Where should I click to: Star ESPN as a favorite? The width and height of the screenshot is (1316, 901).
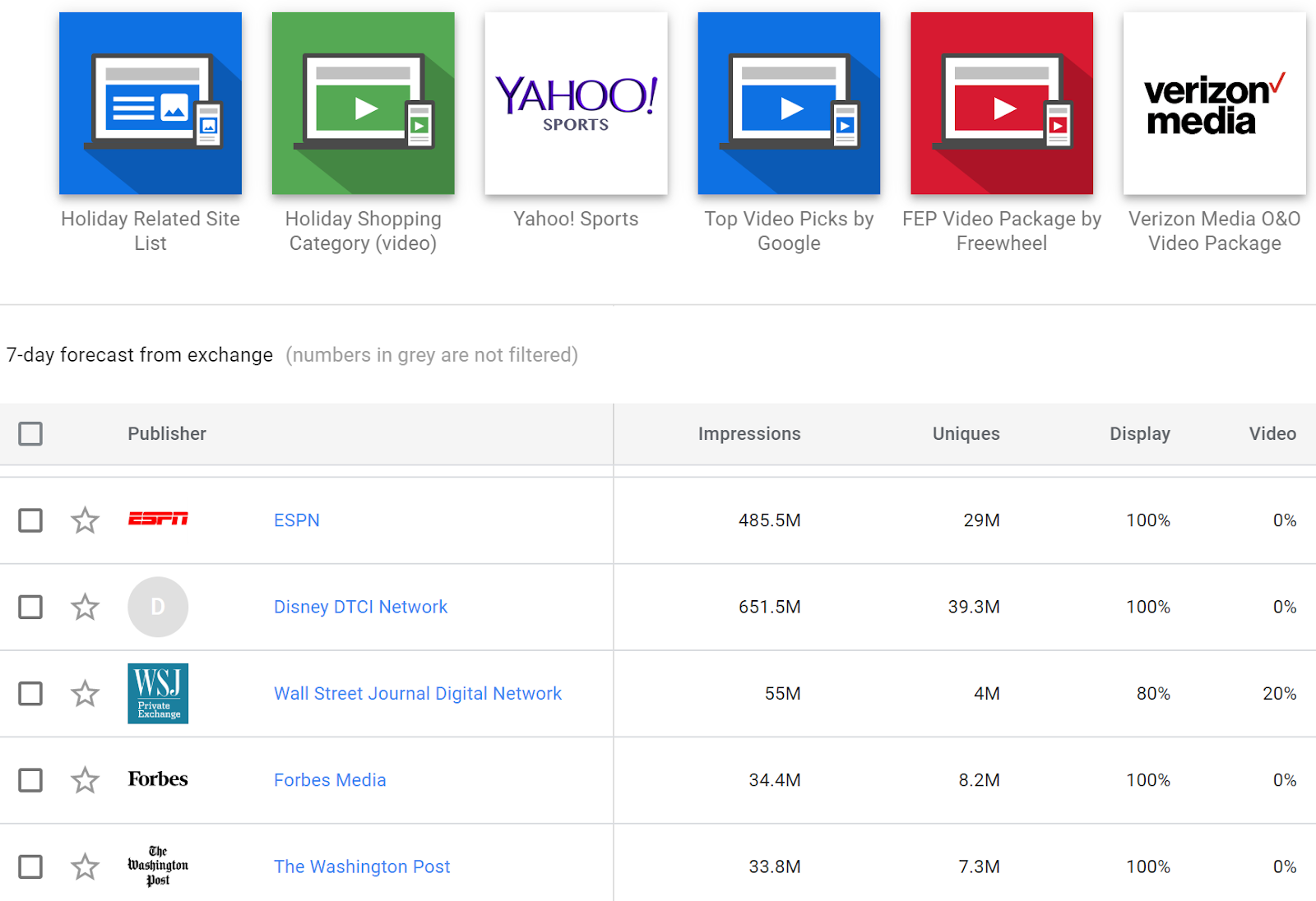click(85, 520)
